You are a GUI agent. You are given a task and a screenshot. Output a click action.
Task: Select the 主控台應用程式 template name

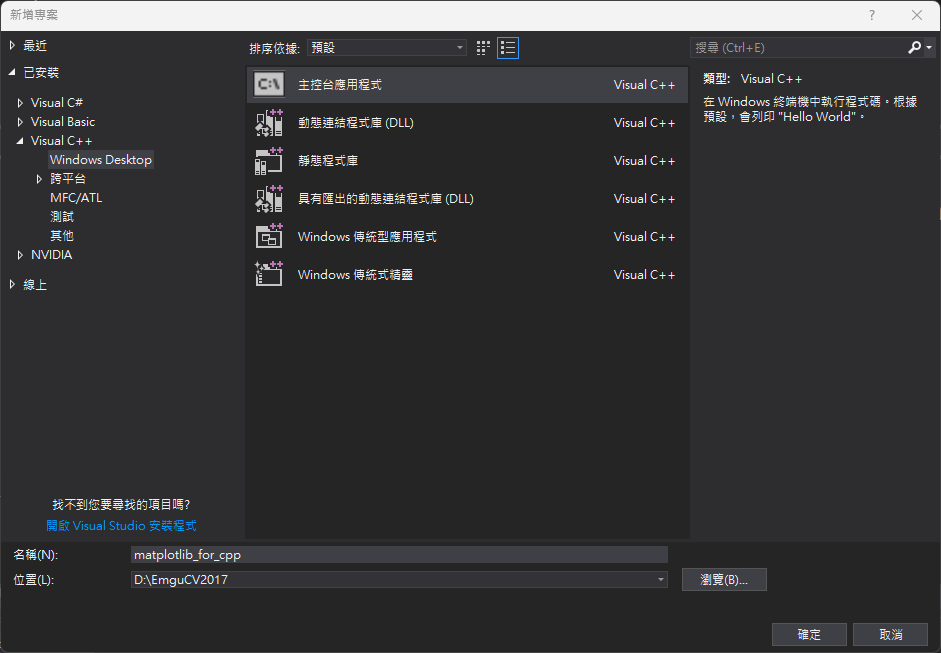pyautogui.click(x=340, y=85)
